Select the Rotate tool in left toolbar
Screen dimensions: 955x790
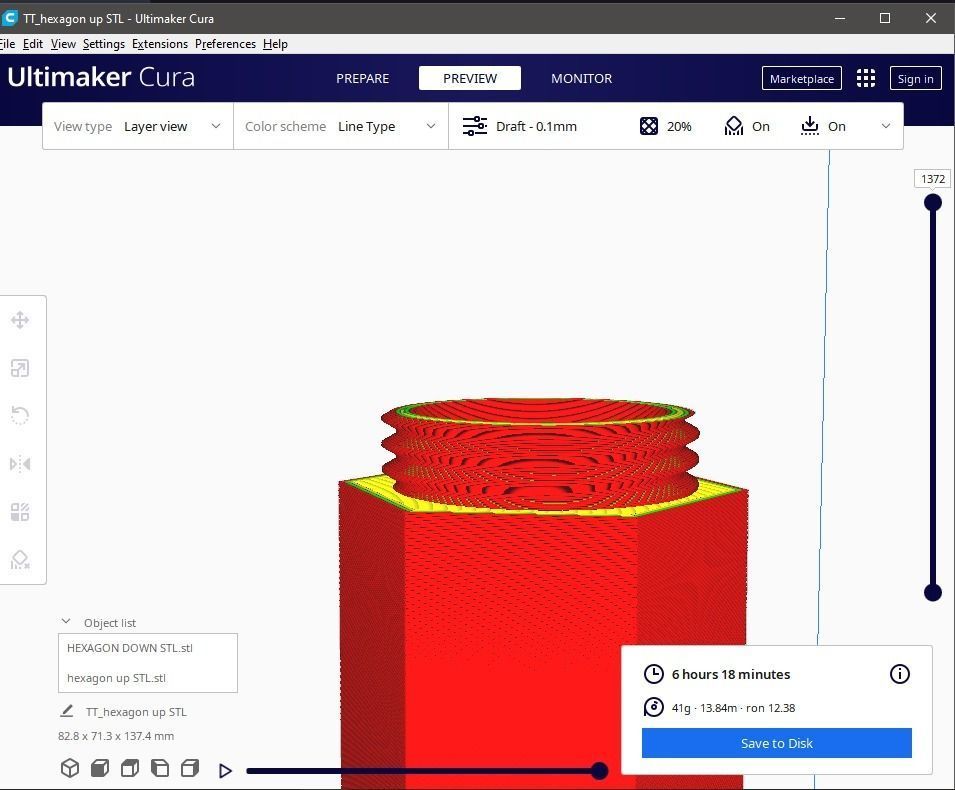click(x=19, y=416)
